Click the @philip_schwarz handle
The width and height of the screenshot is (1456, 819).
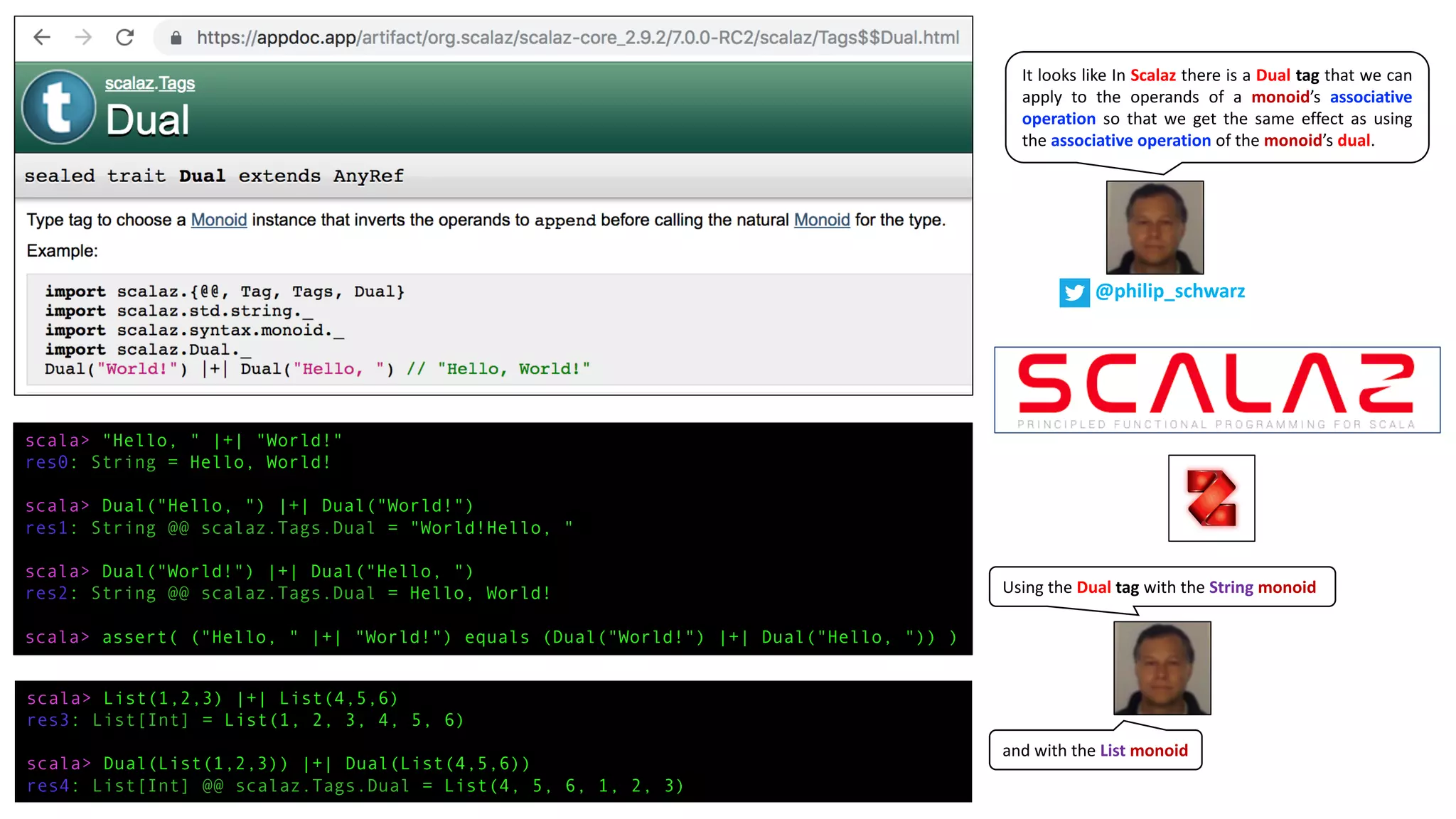[1170, 291]
